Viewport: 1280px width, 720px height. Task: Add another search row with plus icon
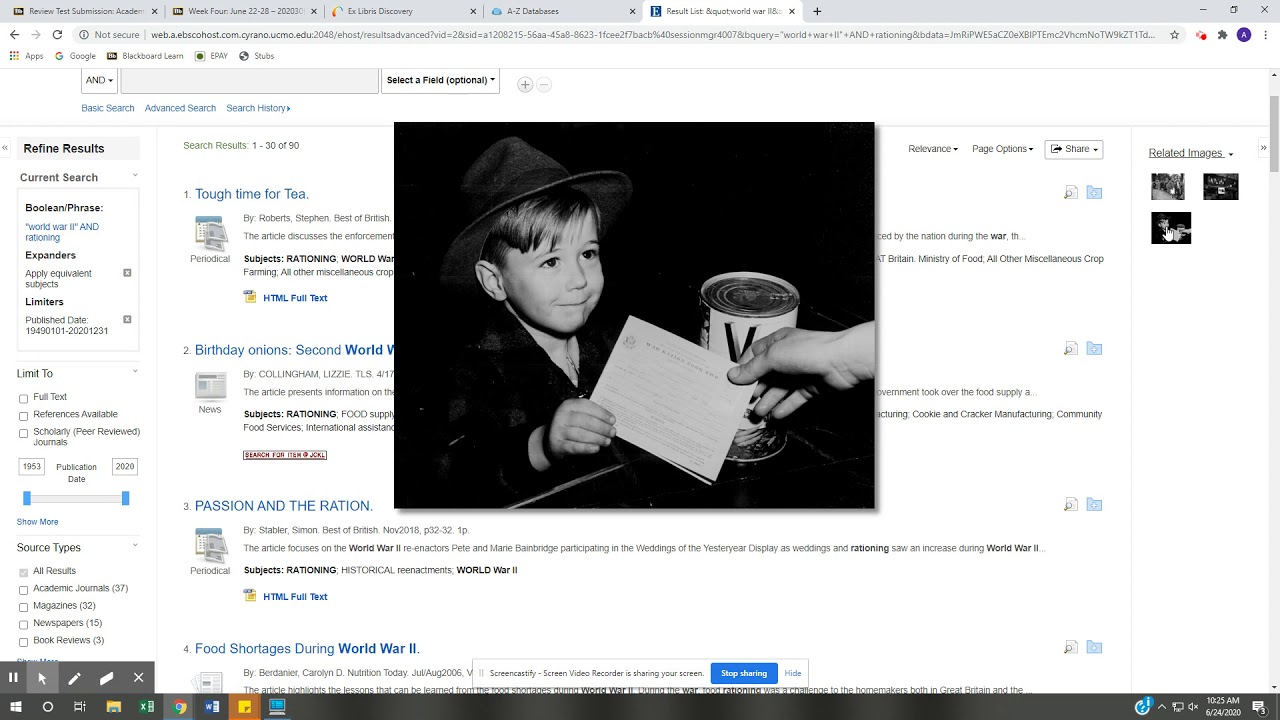(x=524, y=85)
